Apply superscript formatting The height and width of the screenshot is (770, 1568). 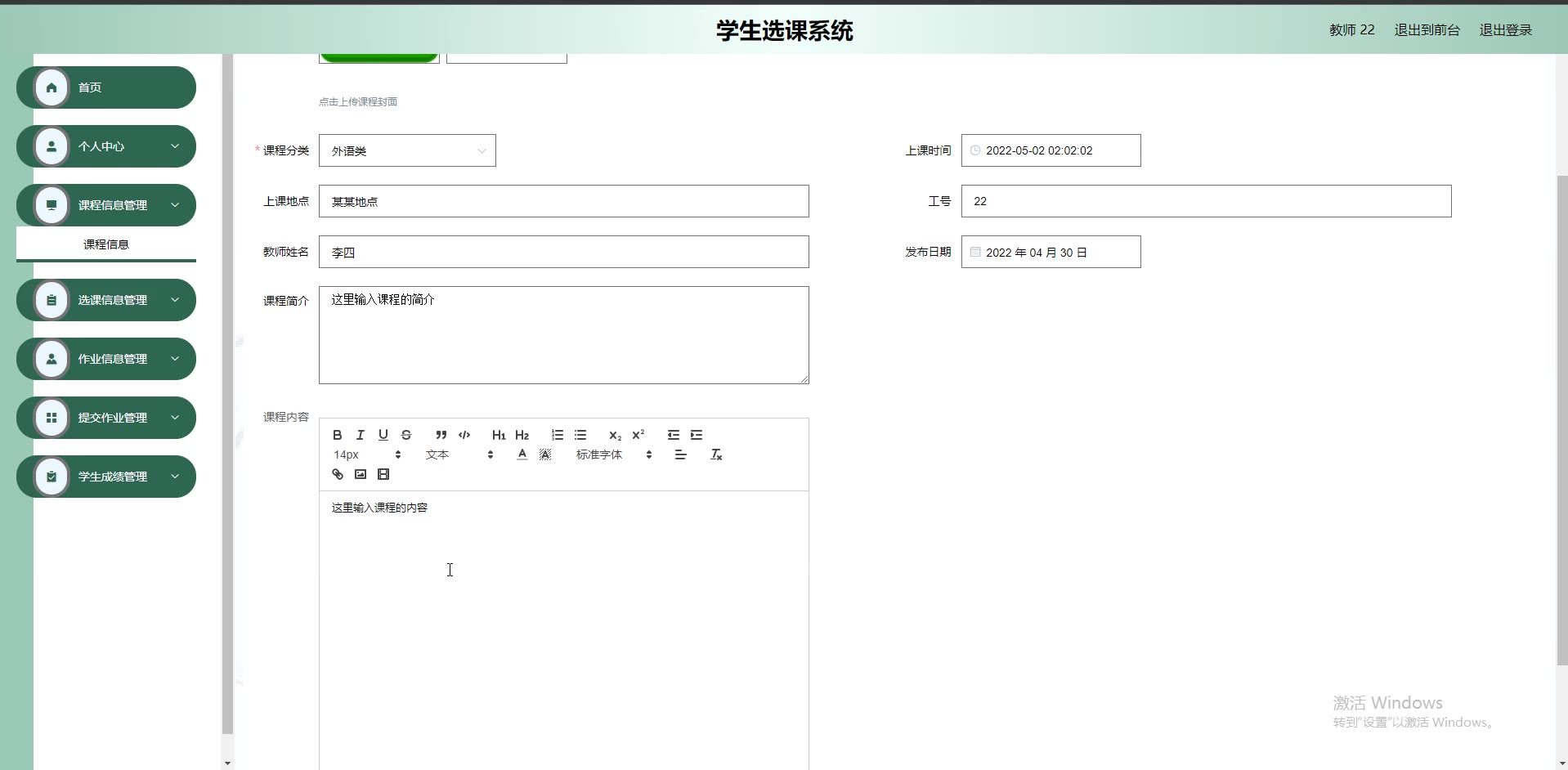638,435
